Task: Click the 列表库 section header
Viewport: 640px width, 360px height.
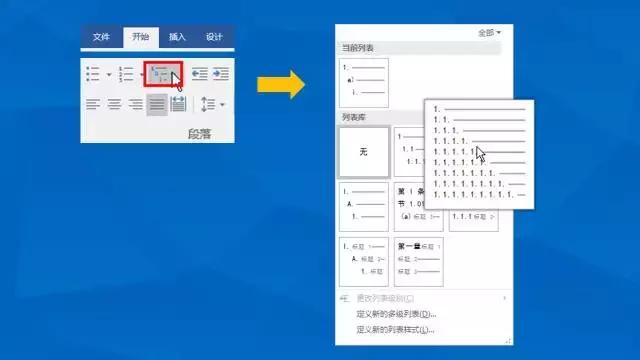Action: pos(354,118)
